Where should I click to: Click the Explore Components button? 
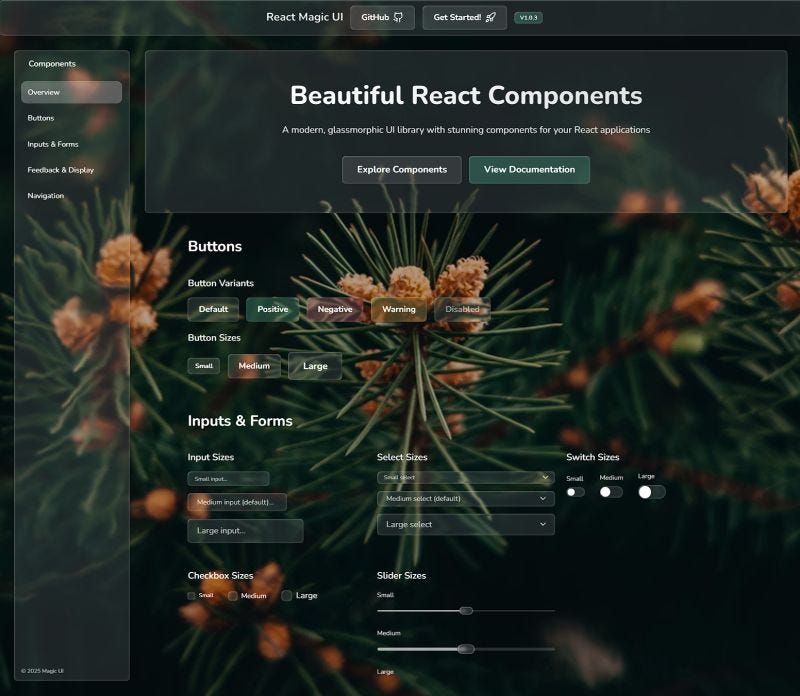click(x=402, y=169)
